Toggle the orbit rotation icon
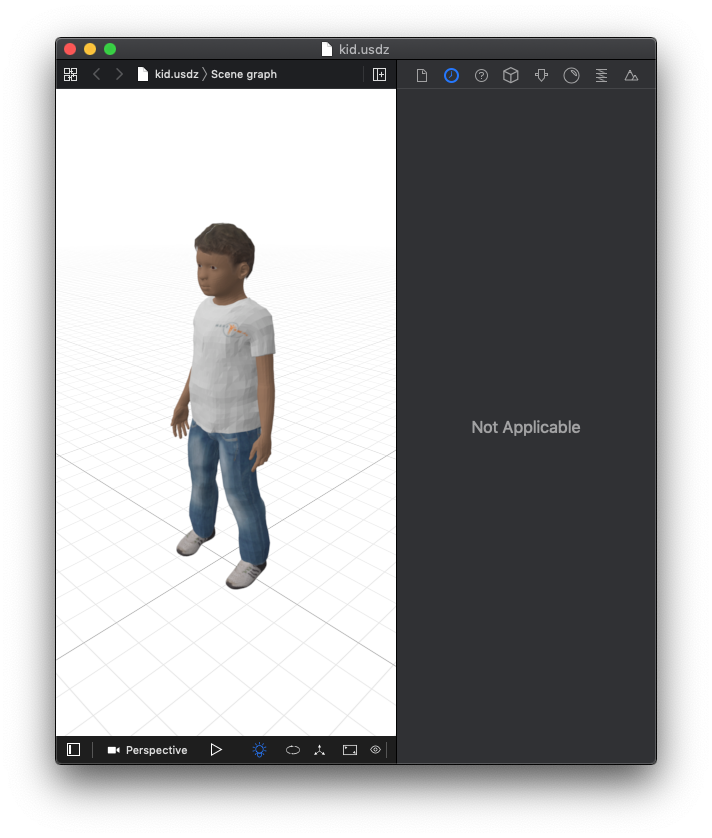This screenshot has width=712, height=838. click(293, 750)
